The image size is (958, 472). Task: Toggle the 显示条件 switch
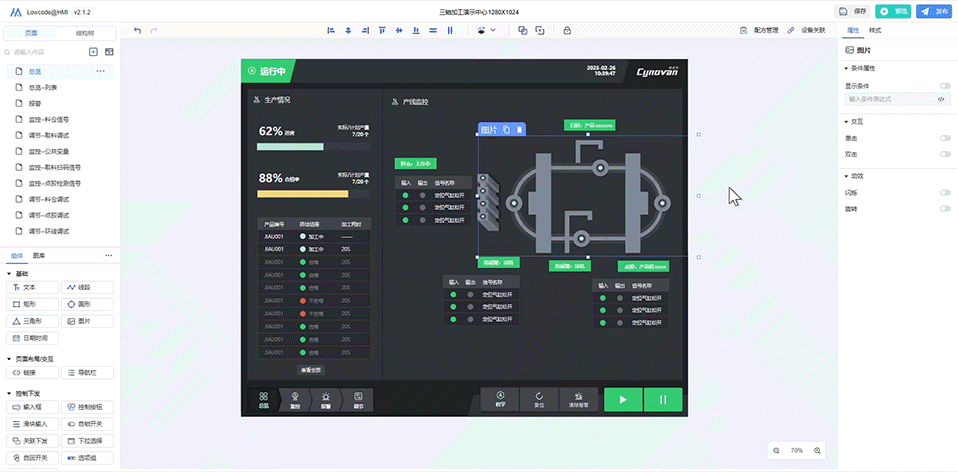[944, 86]
